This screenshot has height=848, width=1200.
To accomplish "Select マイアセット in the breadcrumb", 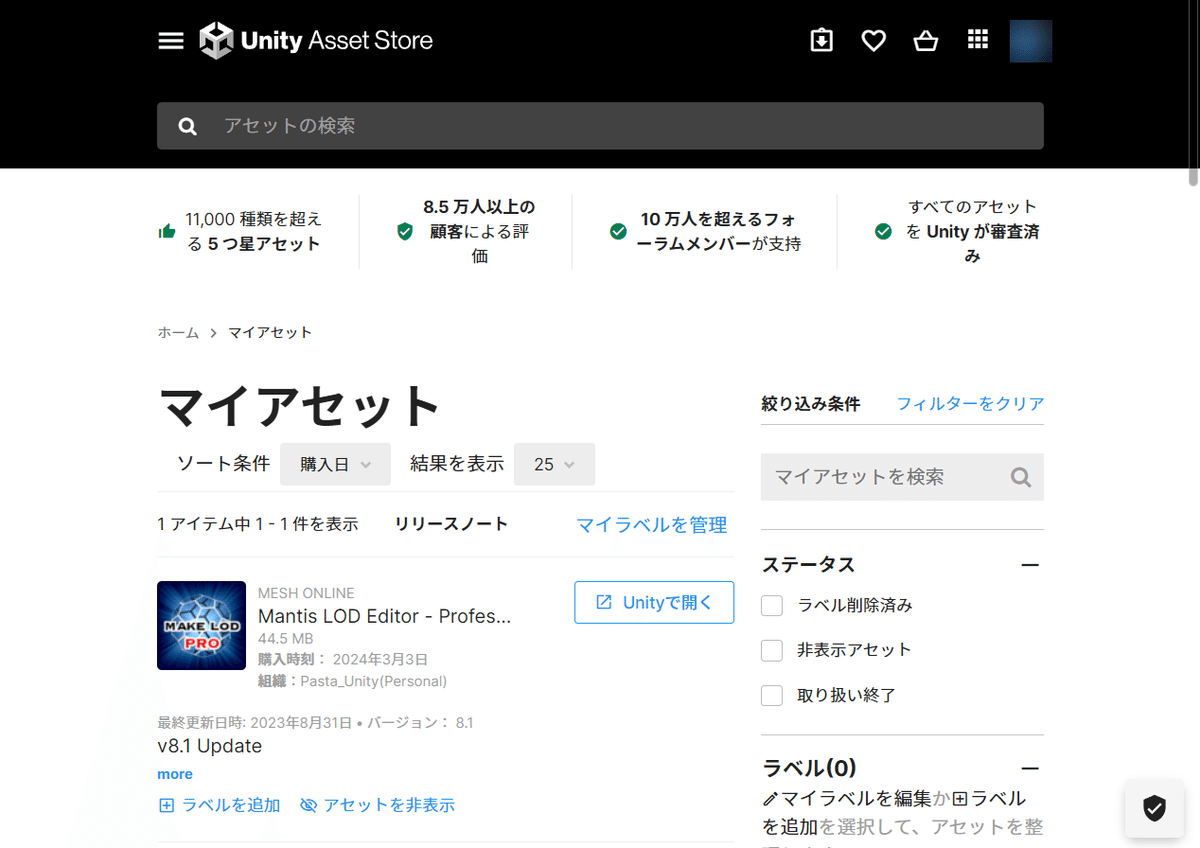I will [270, 332].
